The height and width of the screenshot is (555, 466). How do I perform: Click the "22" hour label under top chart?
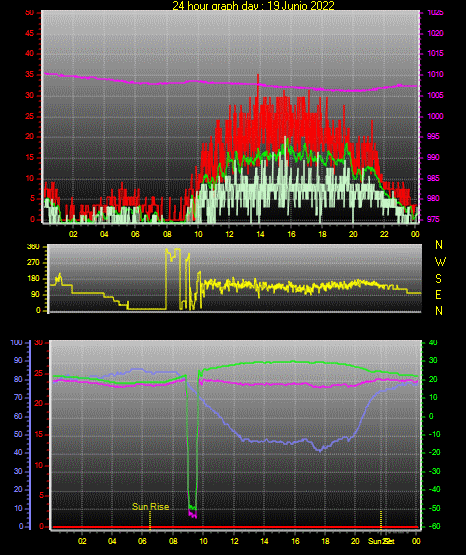pos(384,234)
